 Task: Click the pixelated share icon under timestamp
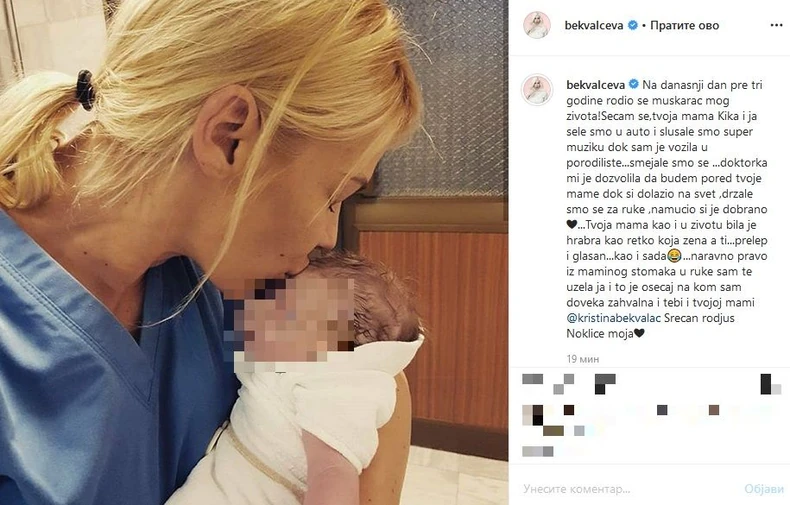tap(605, 384)
